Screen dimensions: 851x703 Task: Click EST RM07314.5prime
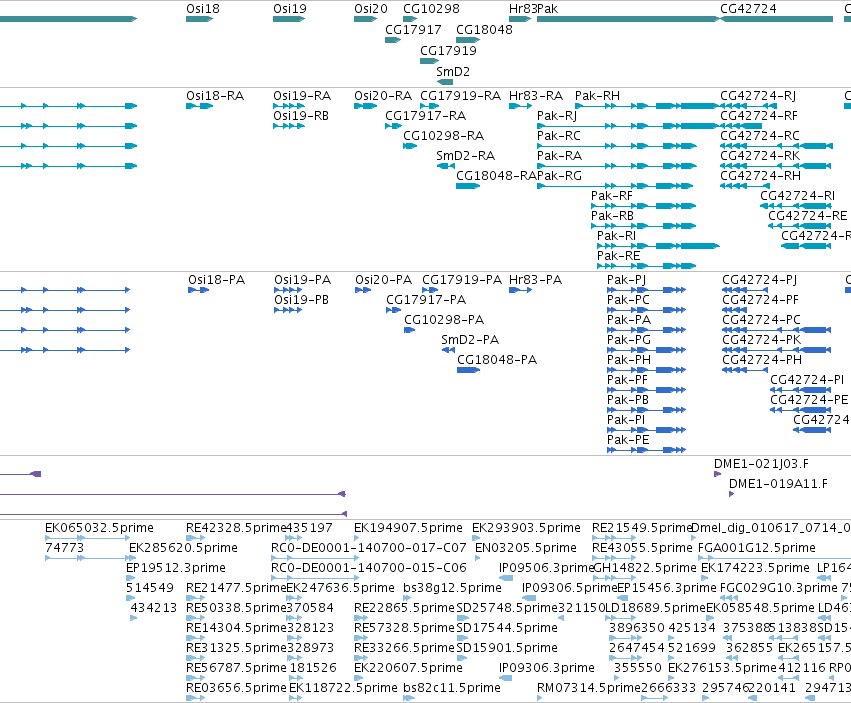coord(539,698)
